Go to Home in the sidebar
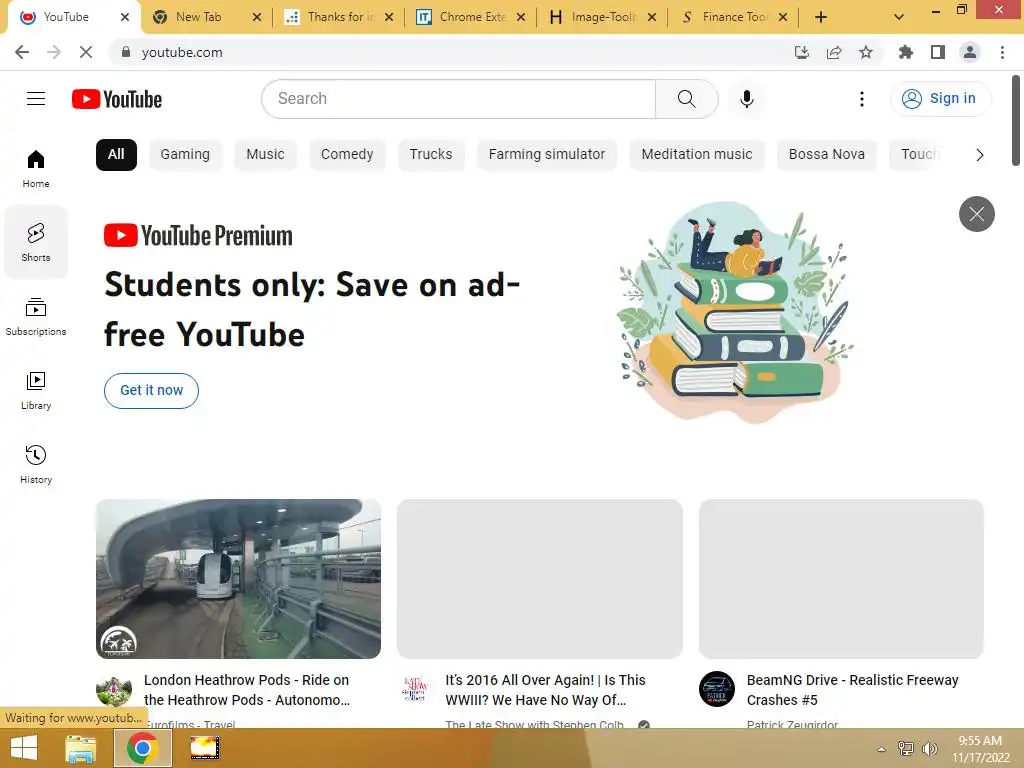This screenshot has height=768, width=1024. (36, 168)
